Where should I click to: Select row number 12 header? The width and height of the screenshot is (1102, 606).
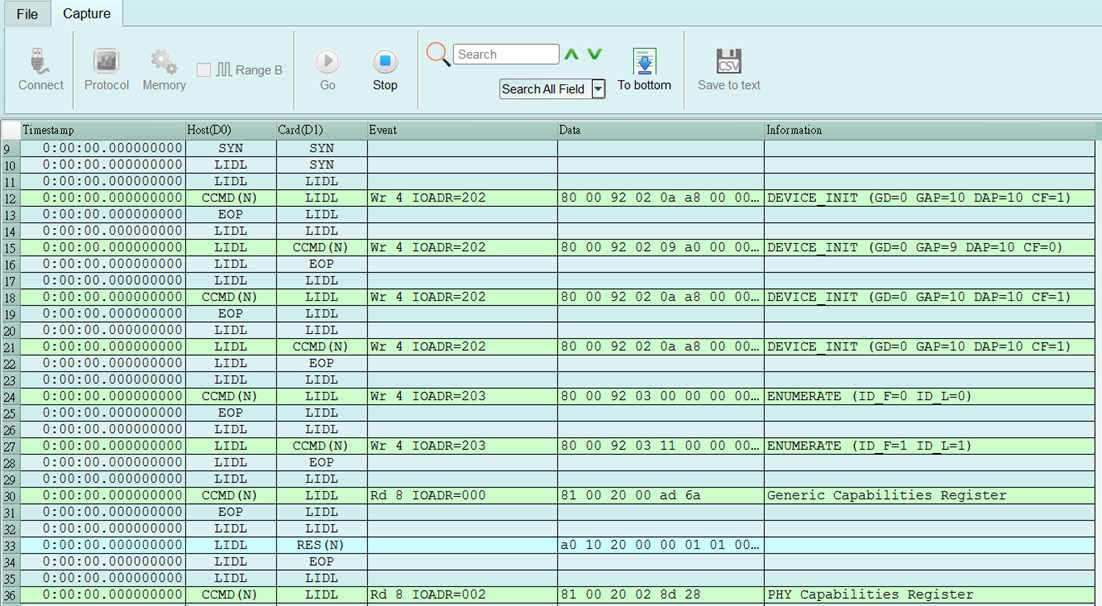pos(11,198)
